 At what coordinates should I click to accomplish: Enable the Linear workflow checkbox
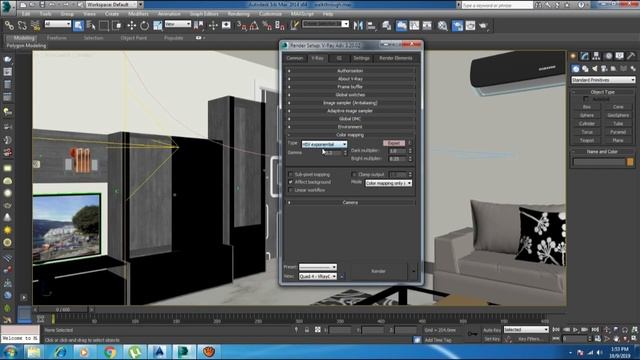click(x=291, y=190)
